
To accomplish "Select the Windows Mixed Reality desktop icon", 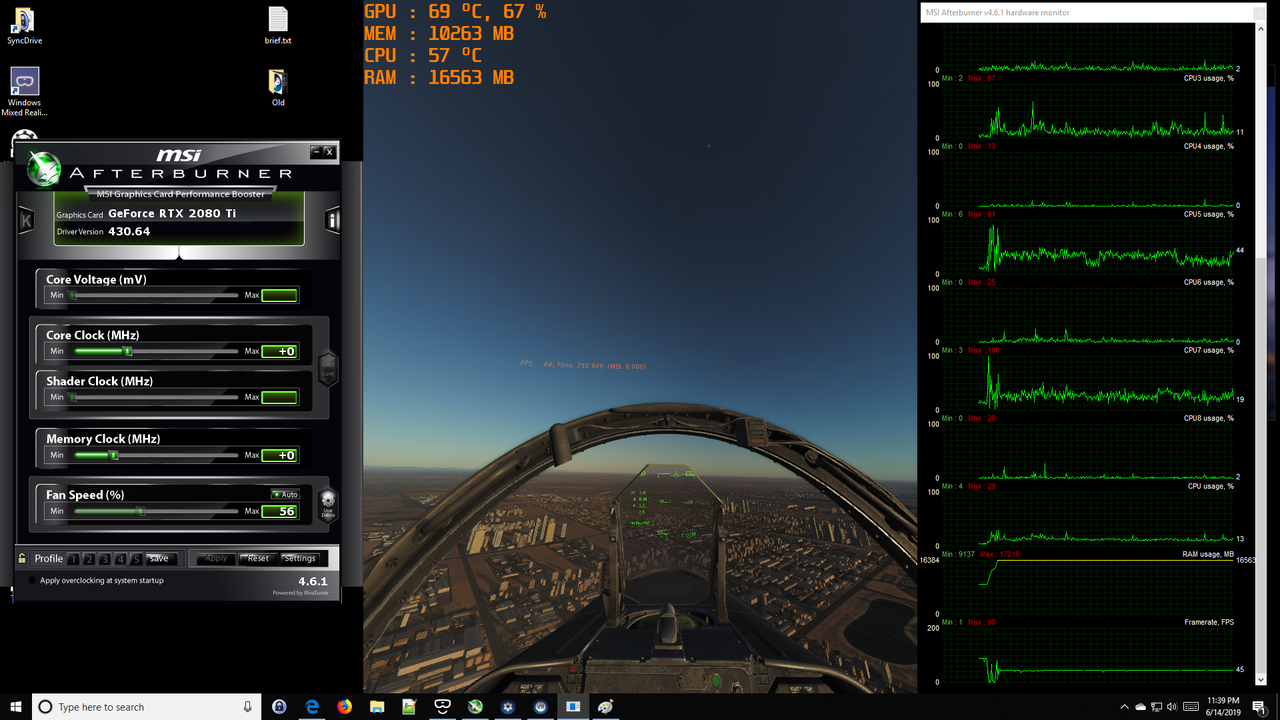I will [24, 93].
